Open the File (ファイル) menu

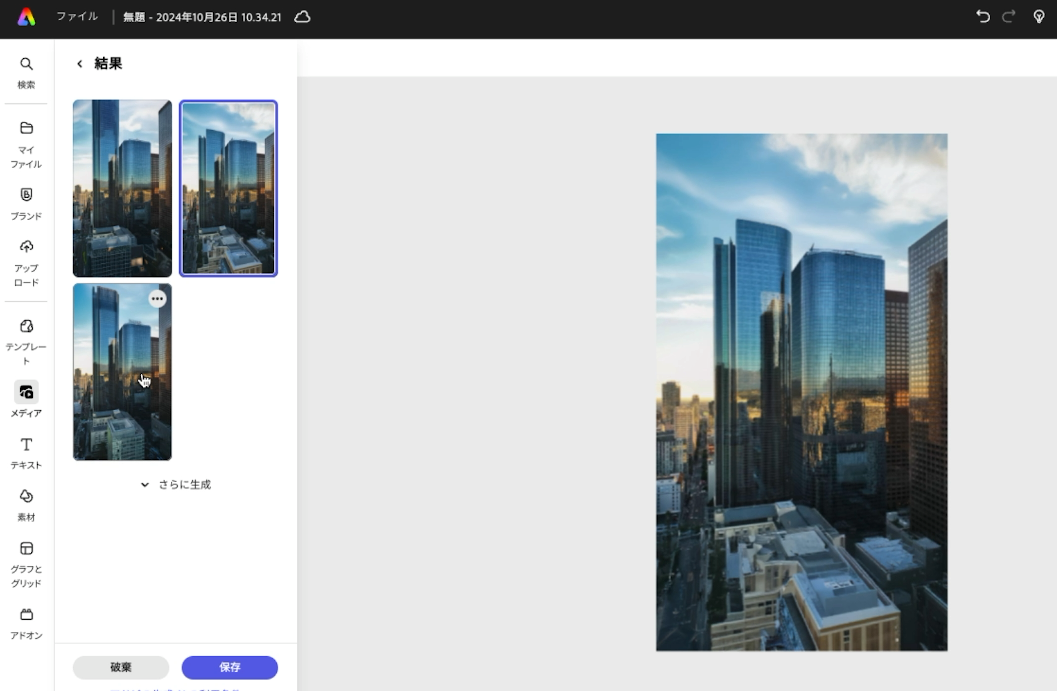tap(77, 17)
